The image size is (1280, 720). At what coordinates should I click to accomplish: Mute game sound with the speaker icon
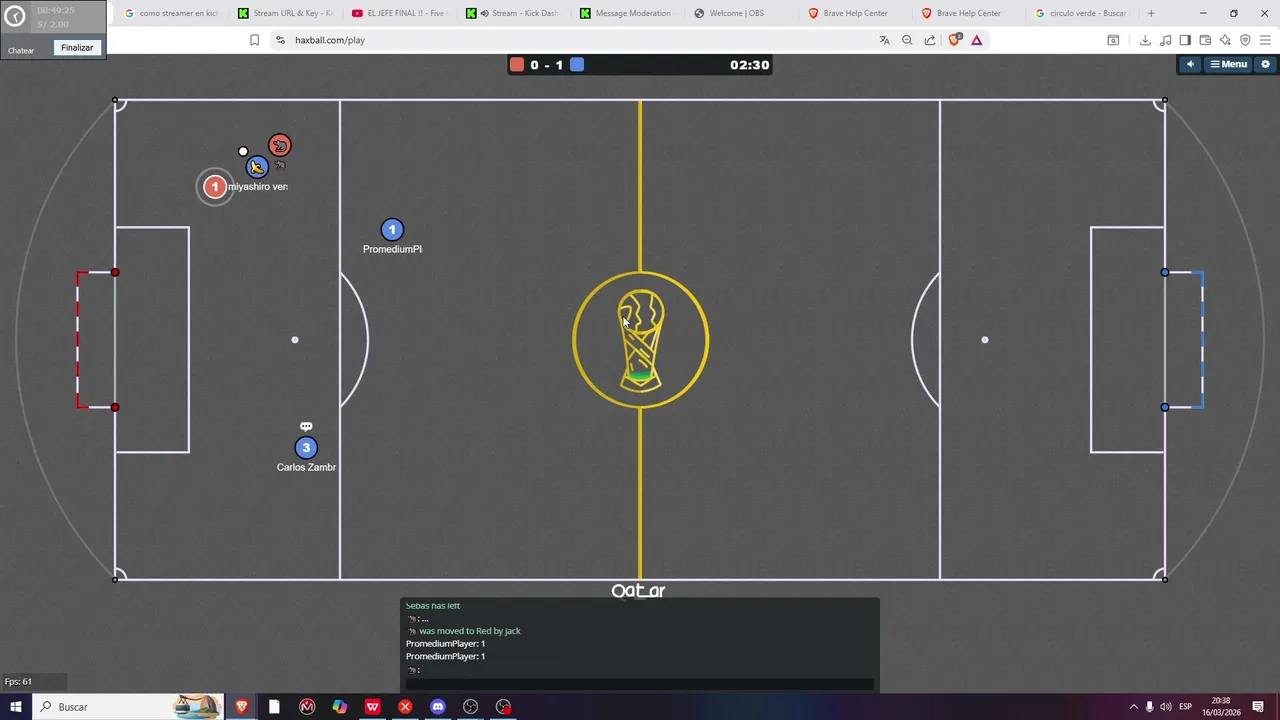tap(1190, 64)
